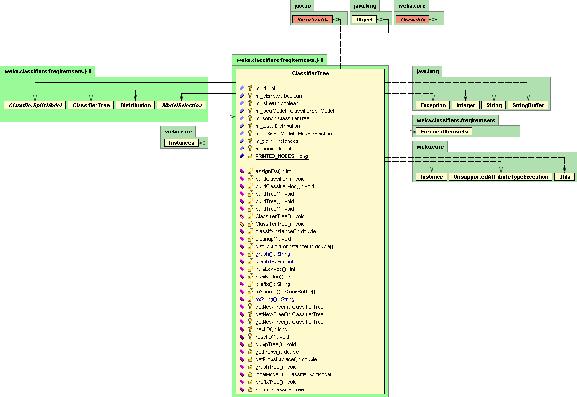Image resolution: width=577 pixels, height=397 pixels.
Task: Click the Utils class box
Action: [564, 177]
